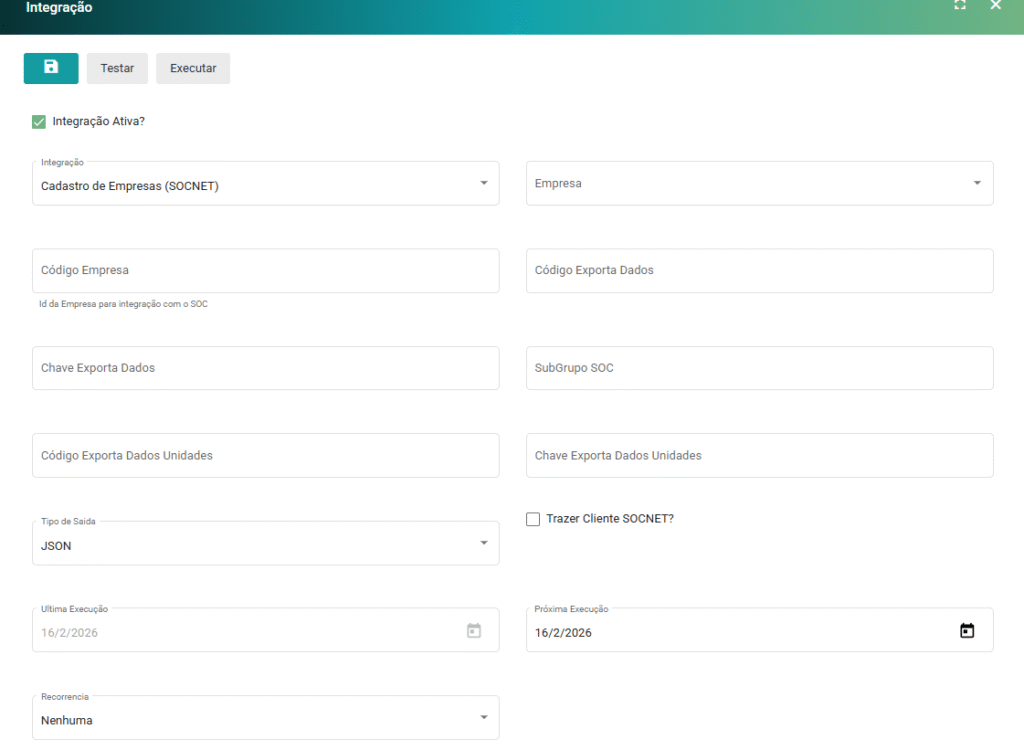Enable Trazer Cliente SOCNET checkbox
The height and width of the screenshot is (750, 1024).
tap(533, 519)
